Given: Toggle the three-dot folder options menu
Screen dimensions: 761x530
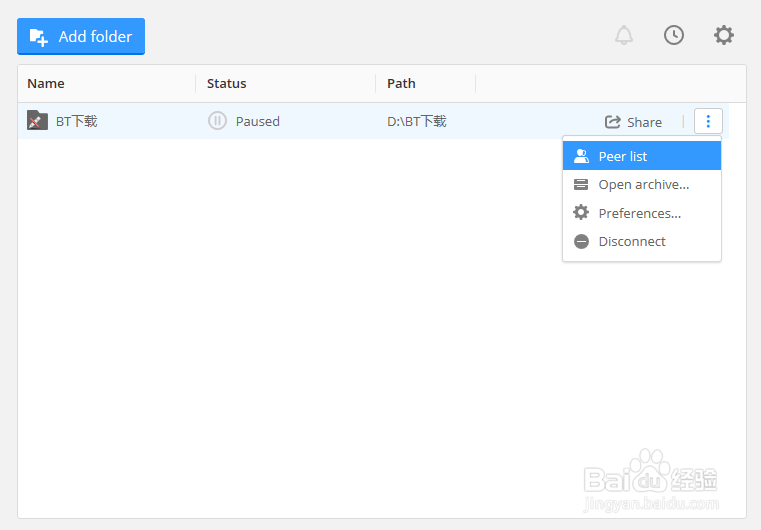Looking at the screenshot, I should click(x=708, y=121).
